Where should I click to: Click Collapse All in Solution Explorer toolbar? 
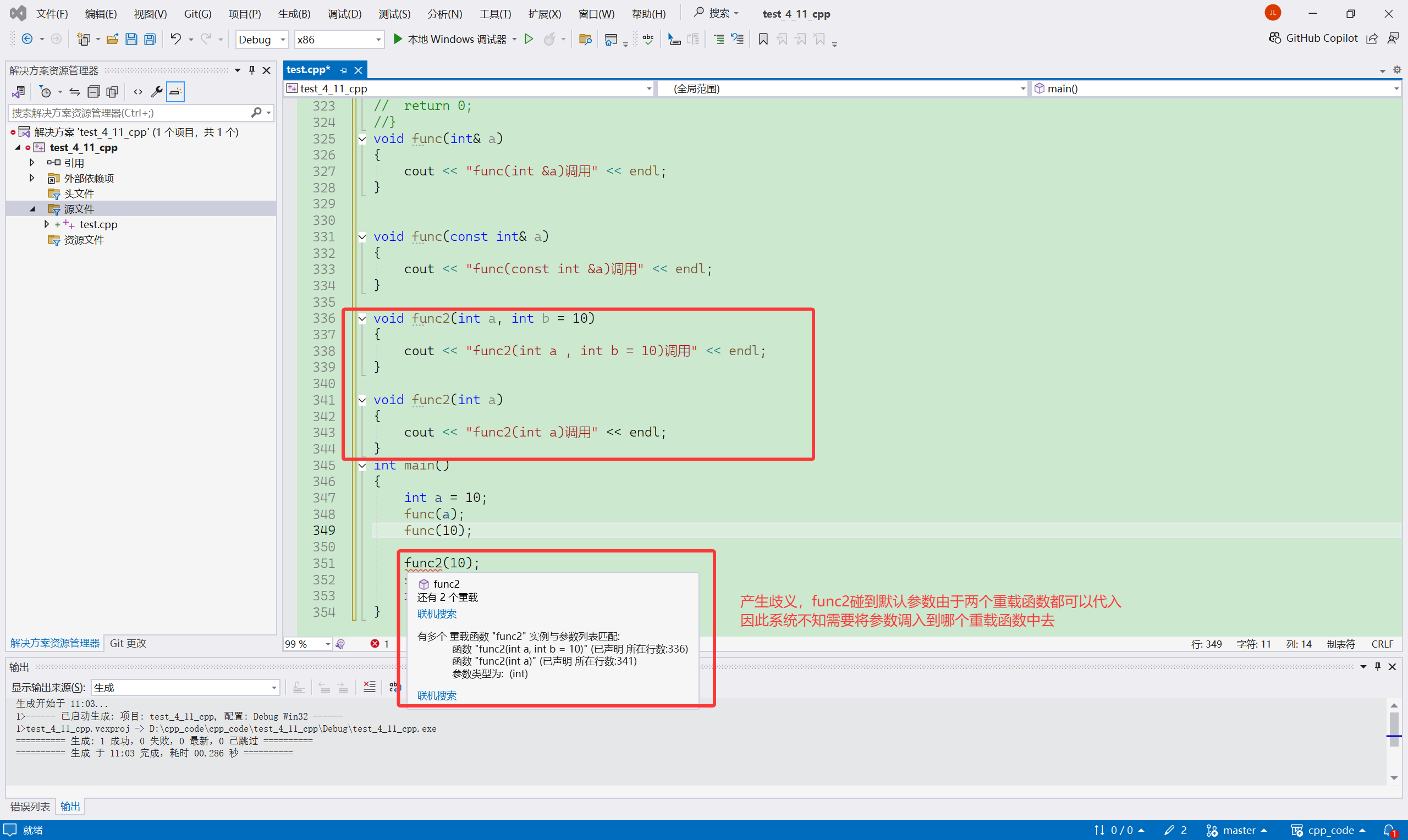click(x=94, y=92)
